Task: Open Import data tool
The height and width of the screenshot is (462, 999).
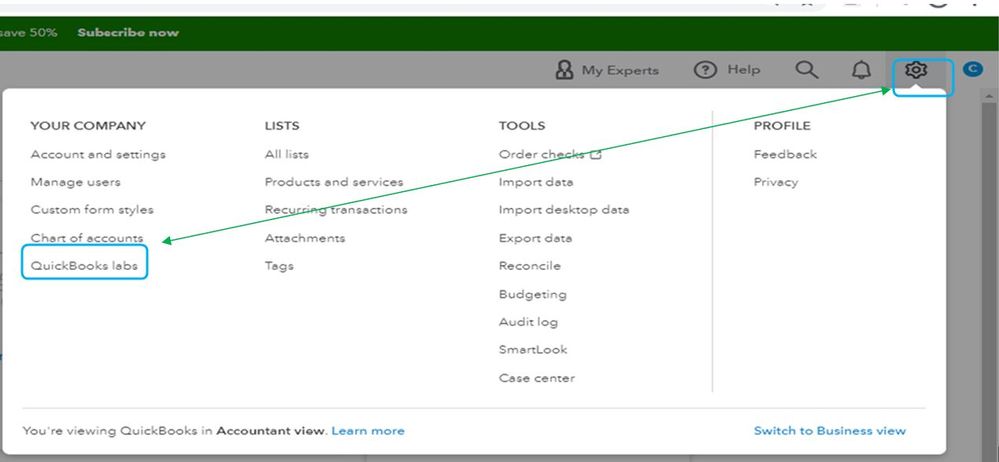Action: pyautogui.click(x=536, y=182)
